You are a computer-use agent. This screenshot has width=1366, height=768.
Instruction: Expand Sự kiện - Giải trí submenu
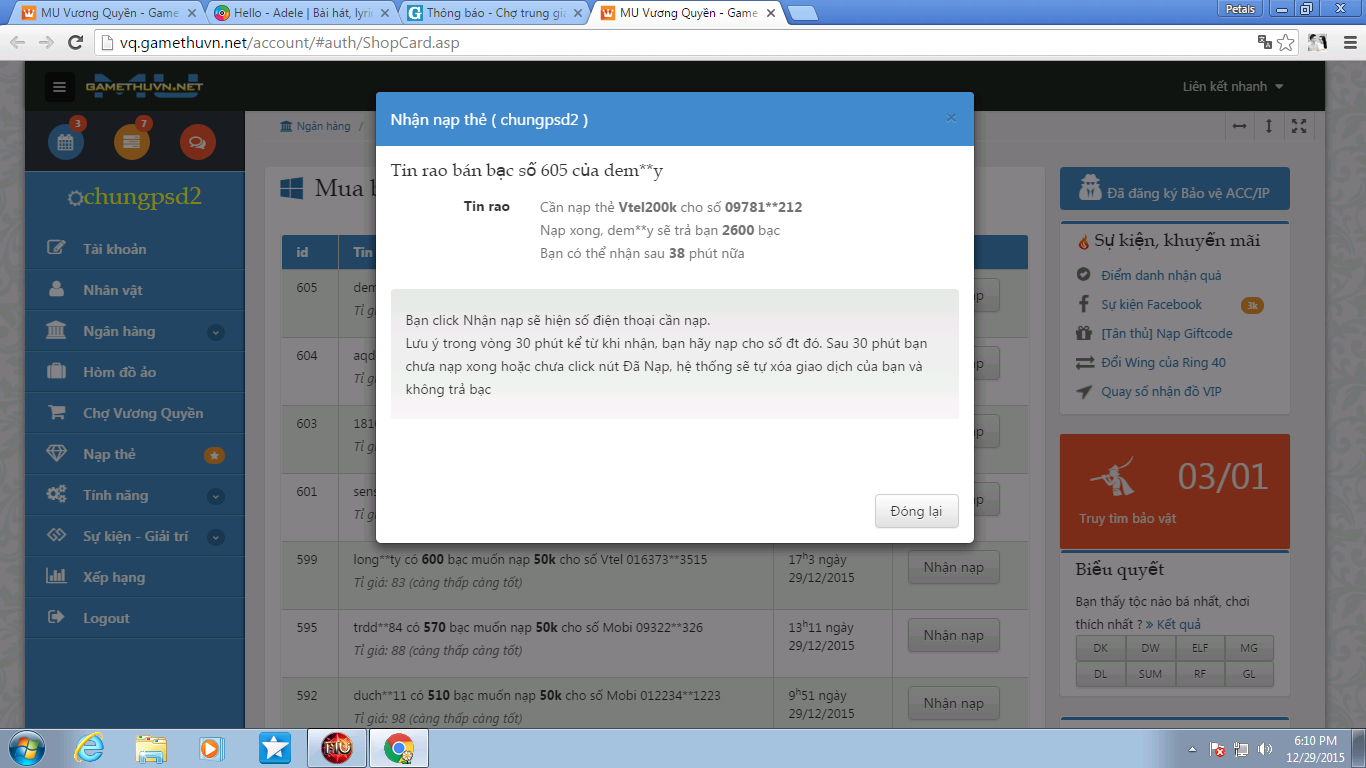pos(215,537)
